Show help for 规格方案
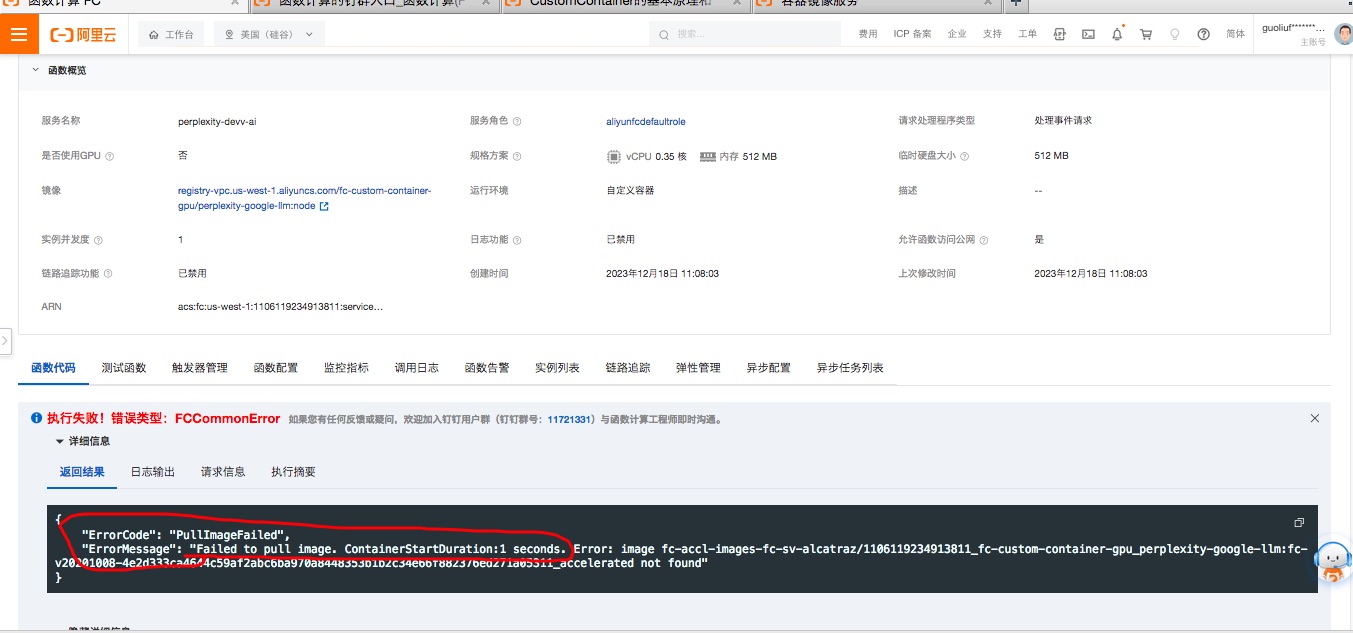The image size is (1353, 633). (x=517, y=156)
